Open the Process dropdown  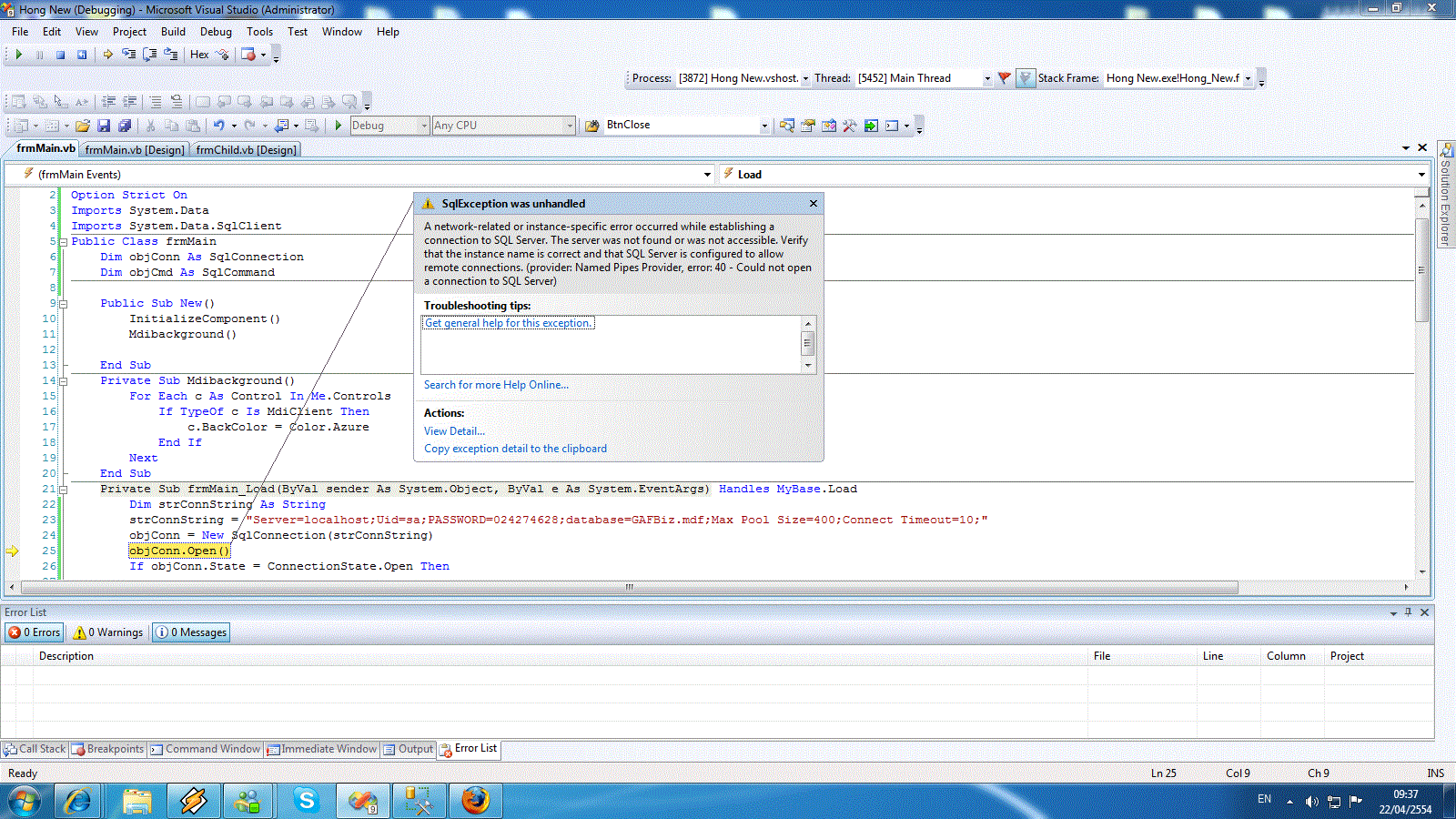[x=805, y=78]
